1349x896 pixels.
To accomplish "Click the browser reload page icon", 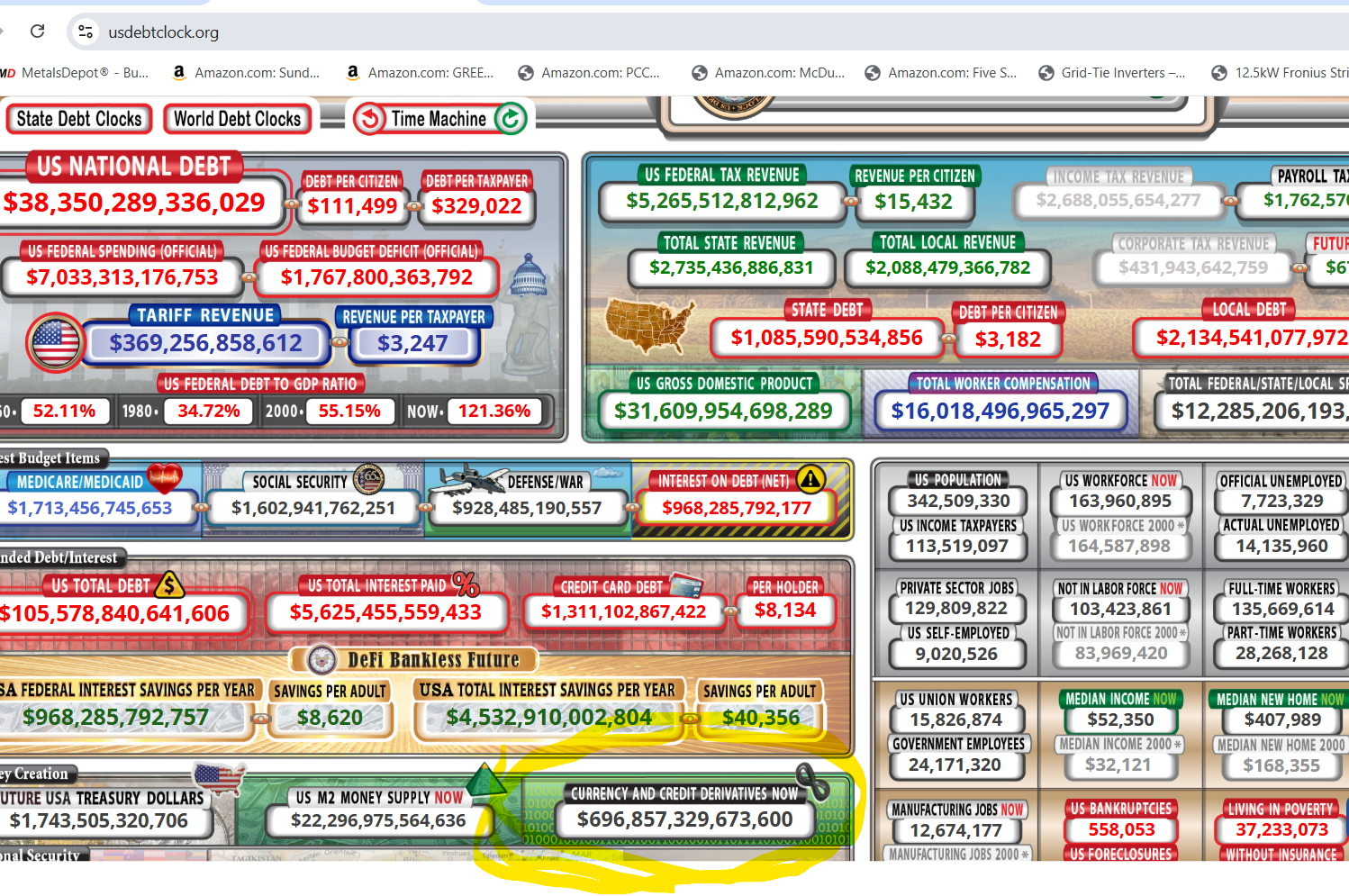I will point(37,32).
